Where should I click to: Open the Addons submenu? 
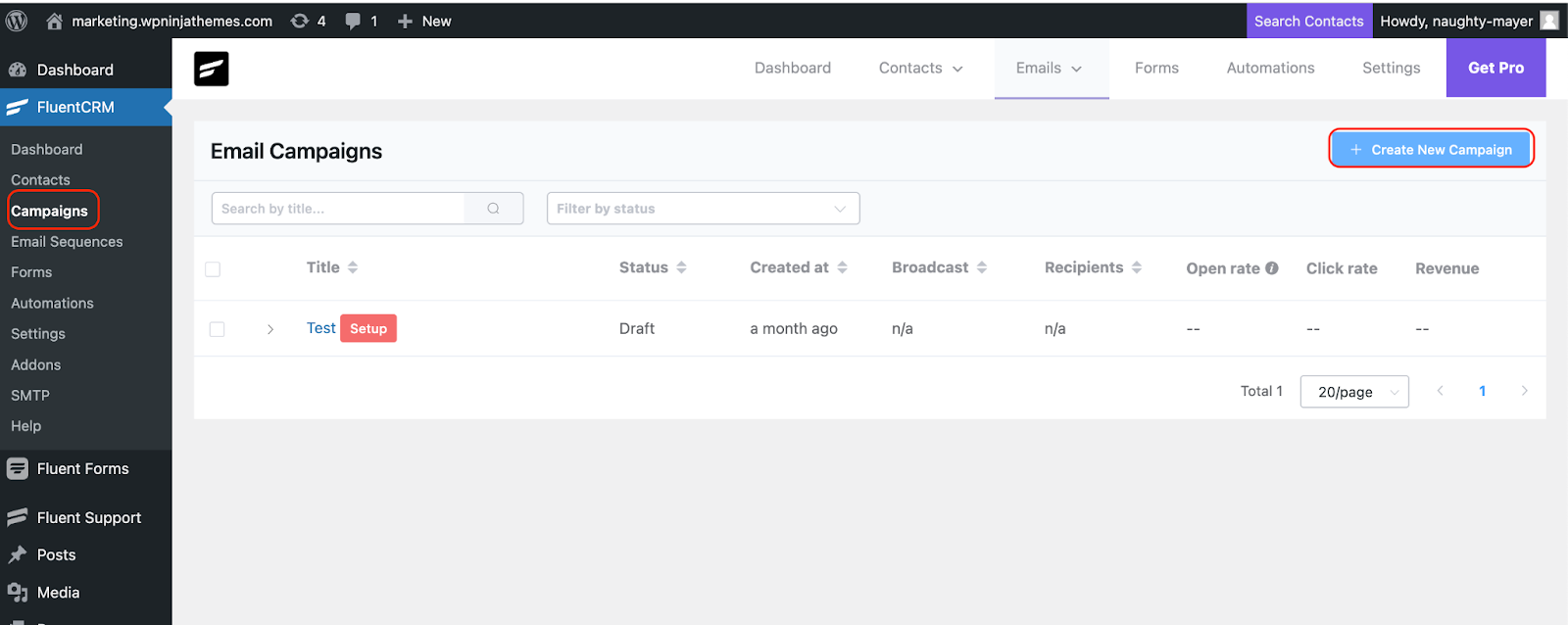point(36,364)
